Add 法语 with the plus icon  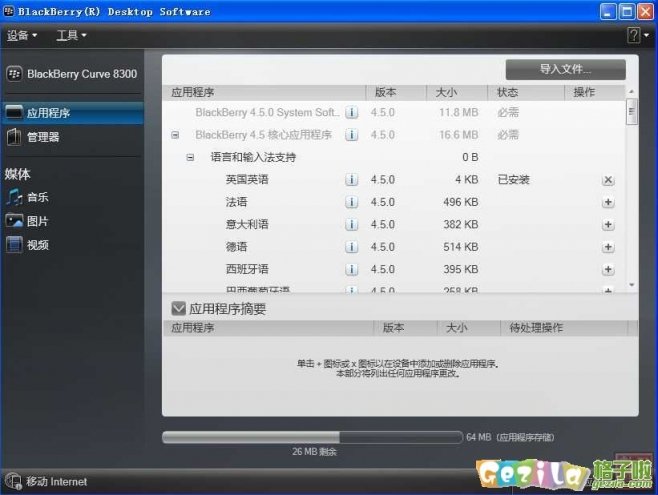(608, 202)
